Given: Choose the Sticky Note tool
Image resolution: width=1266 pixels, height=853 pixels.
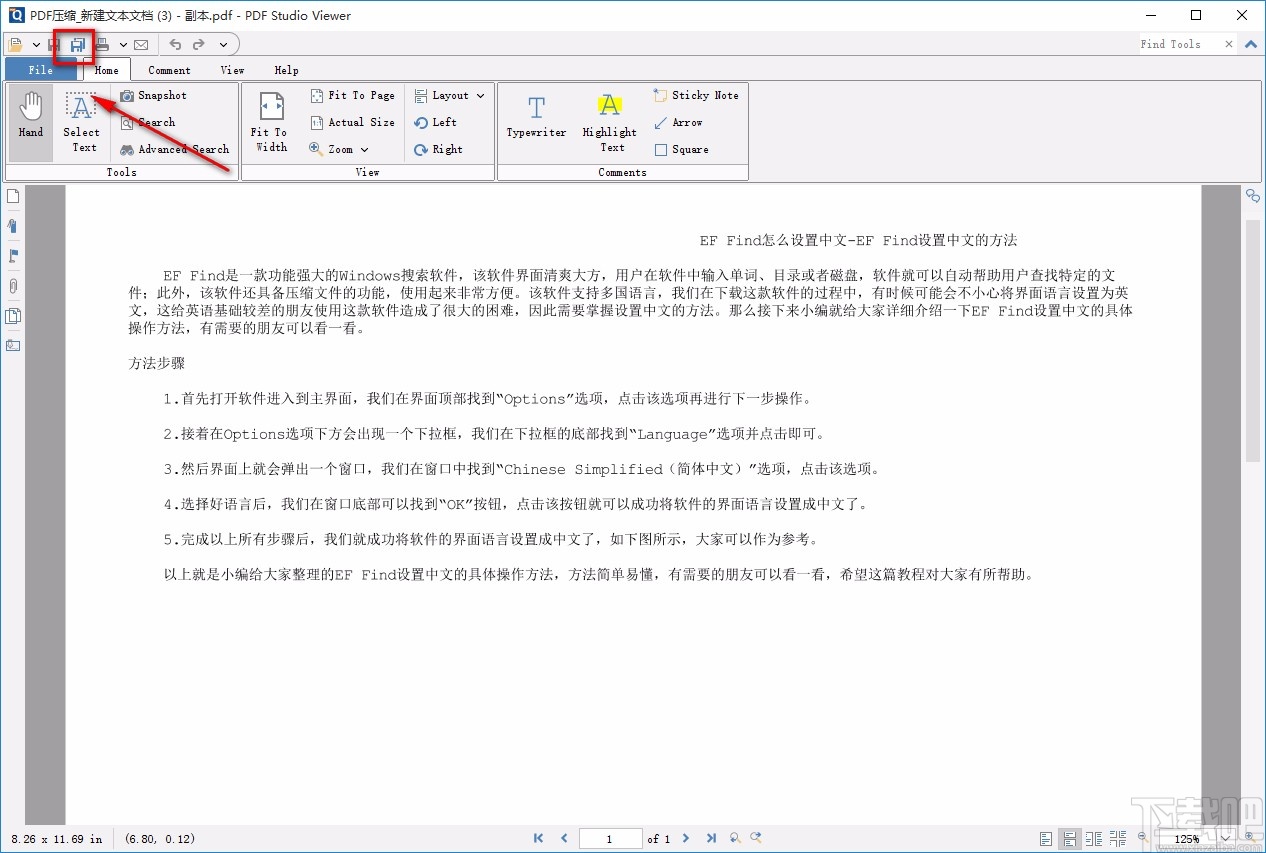Looking at the screenshot, I should 696,95.
